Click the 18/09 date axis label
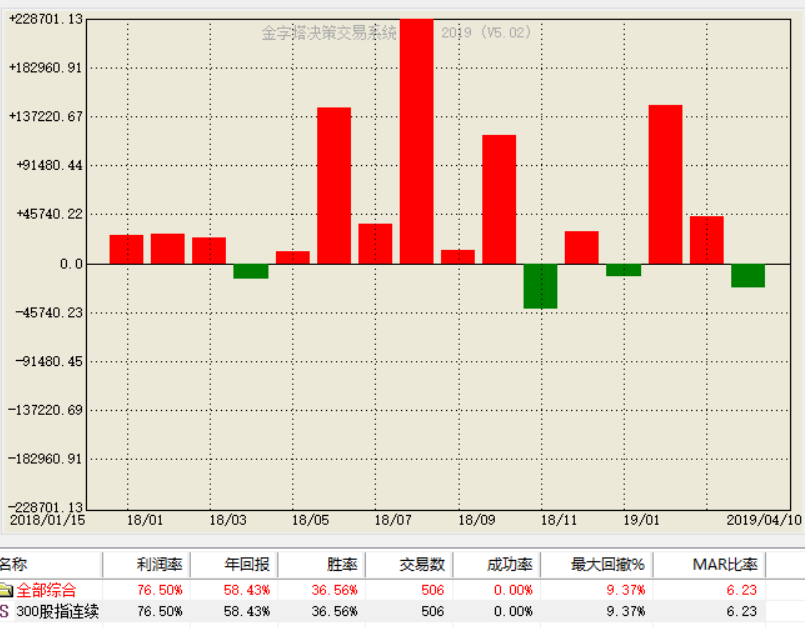This screenshot has height=628, width=805. 476,520
